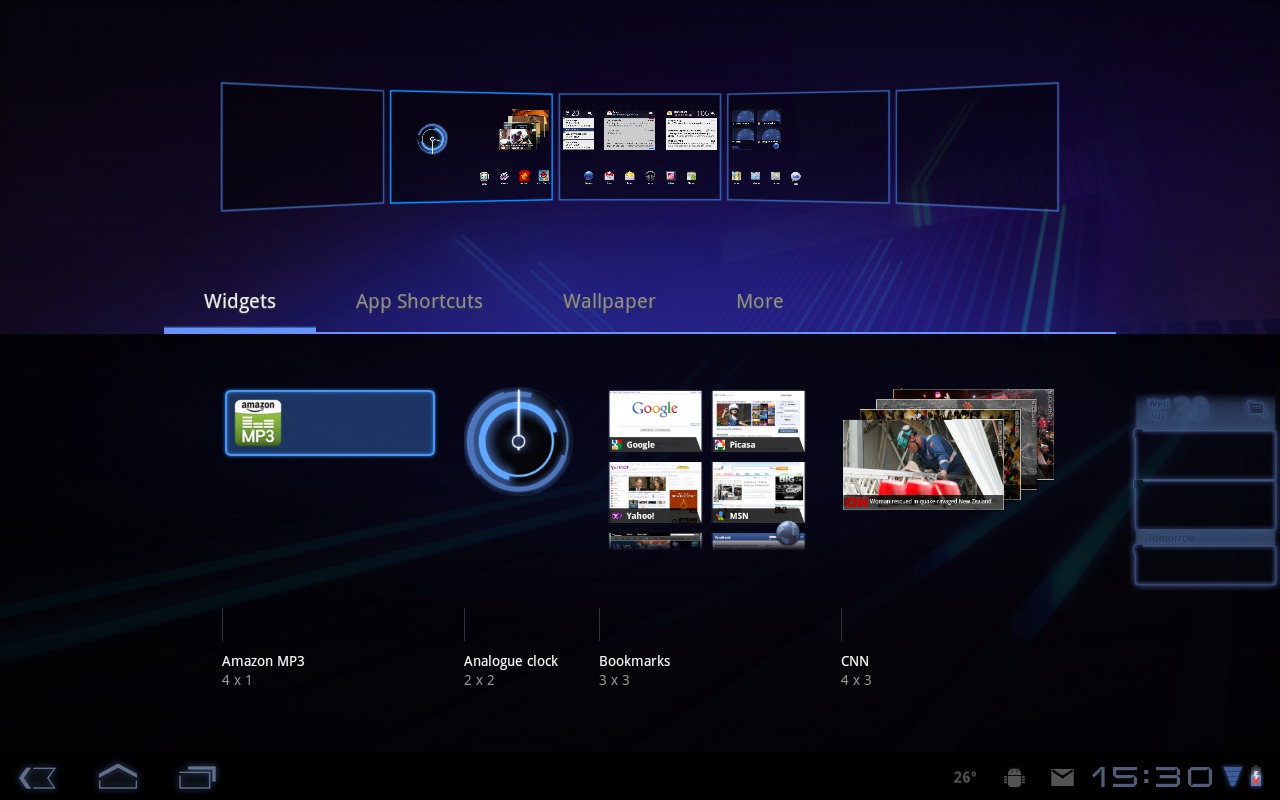Viewport: 1280px width, 800px height.
Task: Show the More tab
Action: (760, 301)
